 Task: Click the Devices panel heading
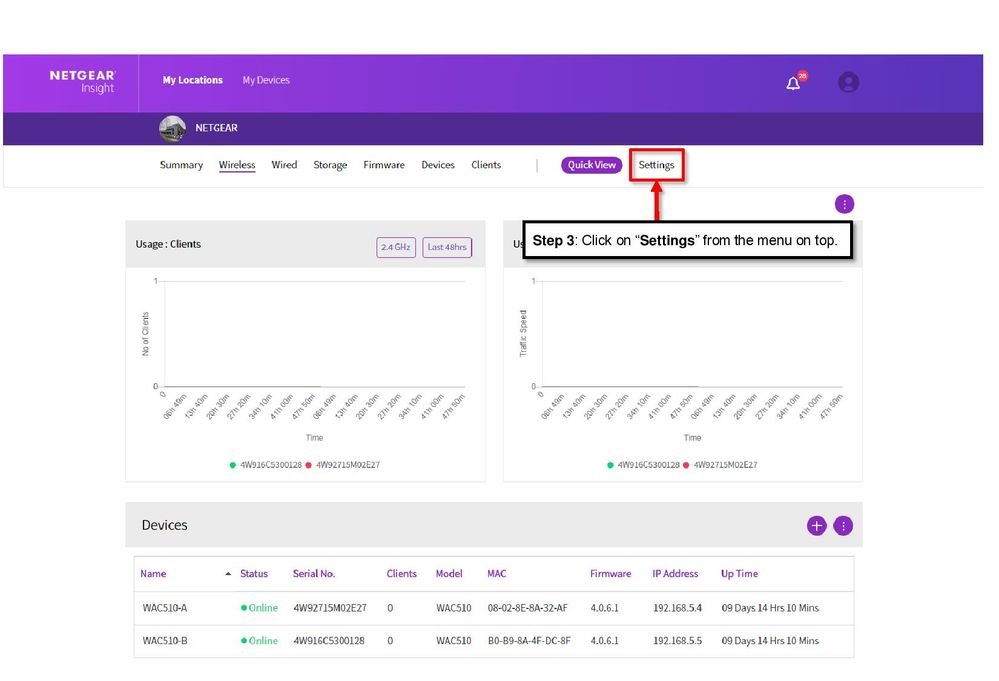(x=164, y=525)
